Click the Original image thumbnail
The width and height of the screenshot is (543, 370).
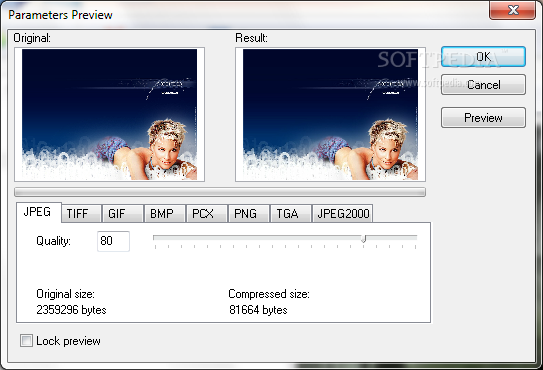click(109, 114)
